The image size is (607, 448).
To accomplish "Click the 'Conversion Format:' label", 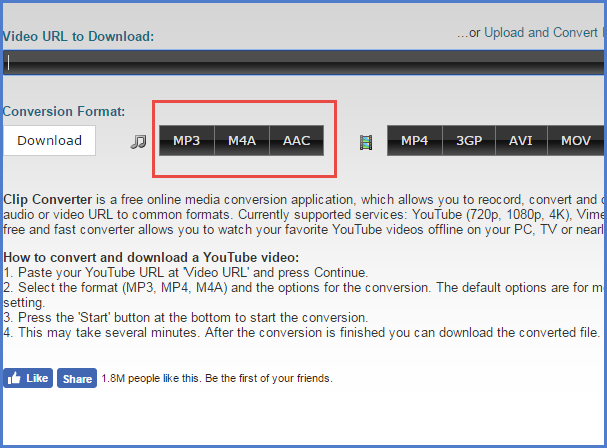I will coord(64,112).
